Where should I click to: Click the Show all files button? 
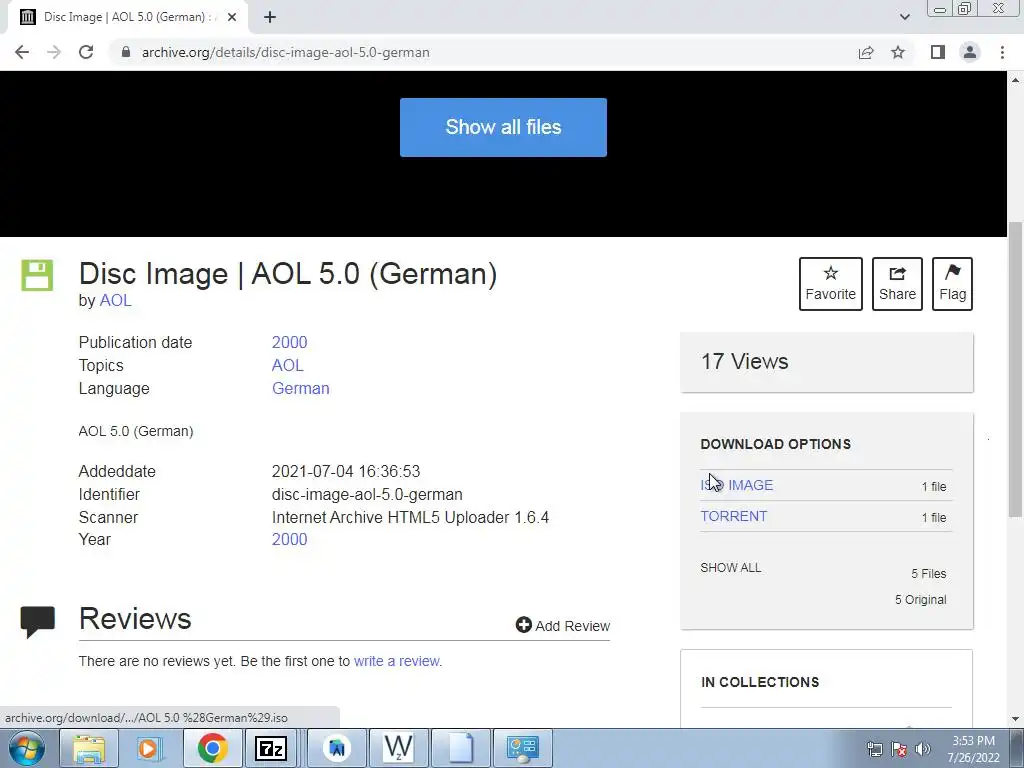coord(503,127)
